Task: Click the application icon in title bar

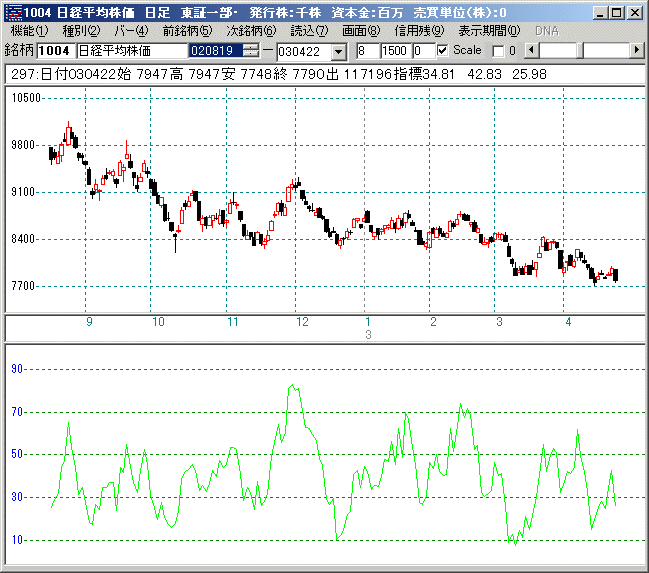Action: click(15, 12)
